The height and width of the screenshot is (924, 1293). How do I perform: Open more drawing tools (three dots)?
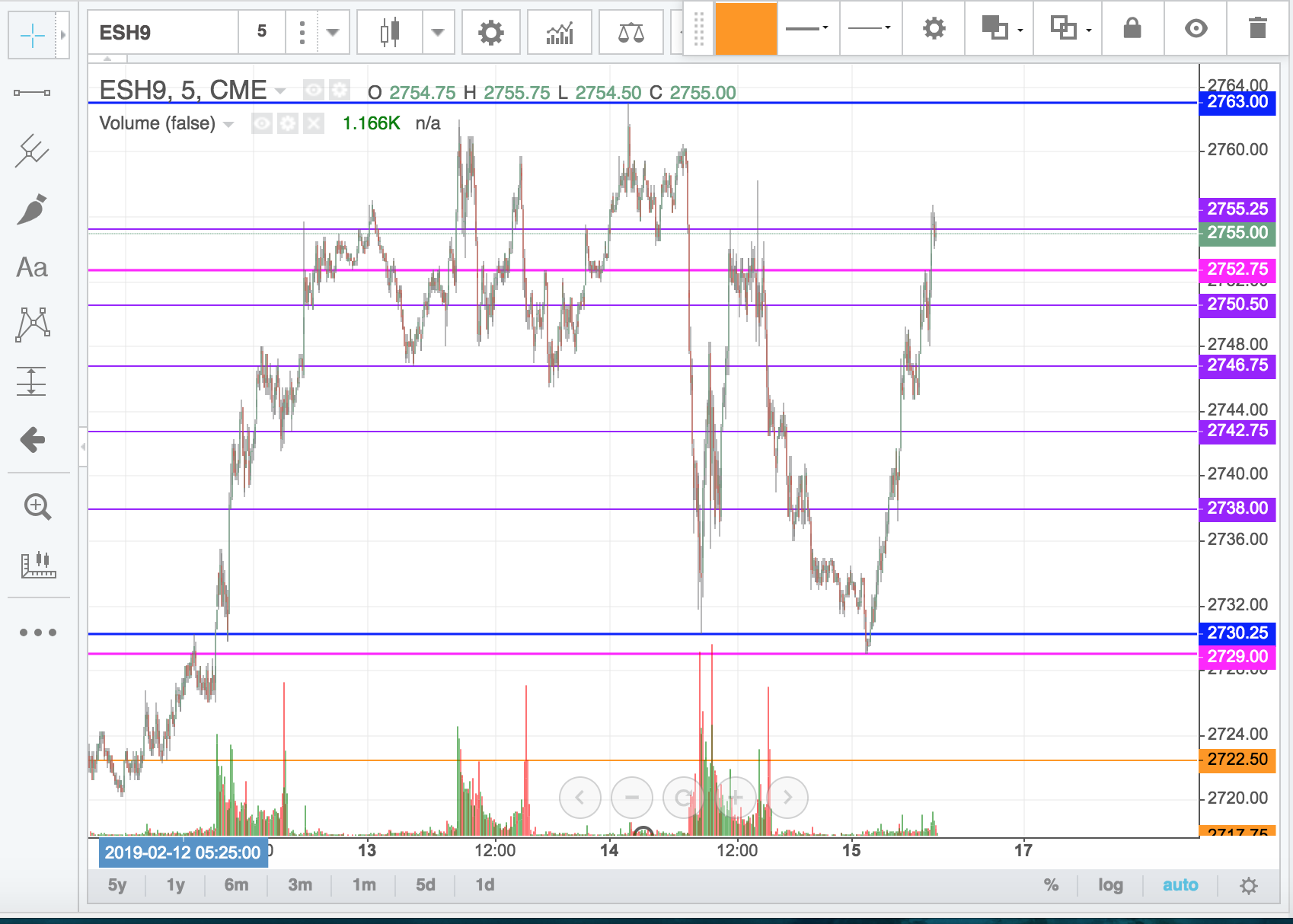click(38, 632)
